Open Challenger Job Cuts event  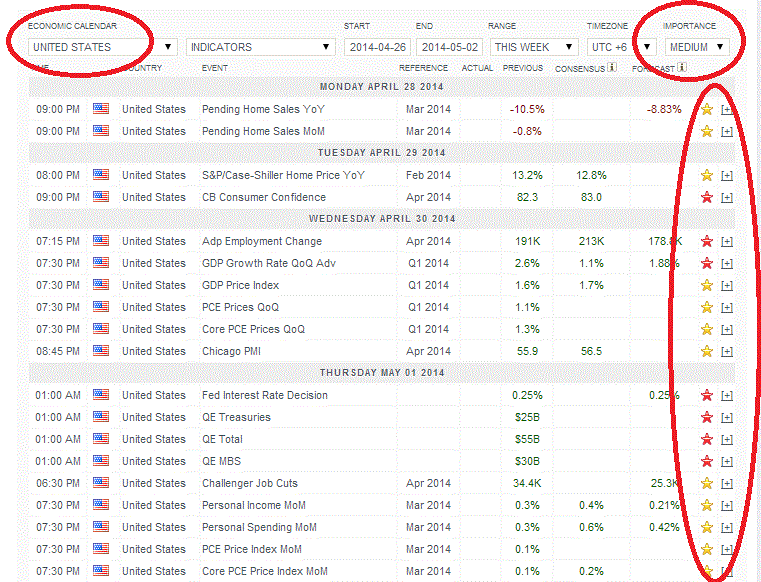(x=249, y=483)
